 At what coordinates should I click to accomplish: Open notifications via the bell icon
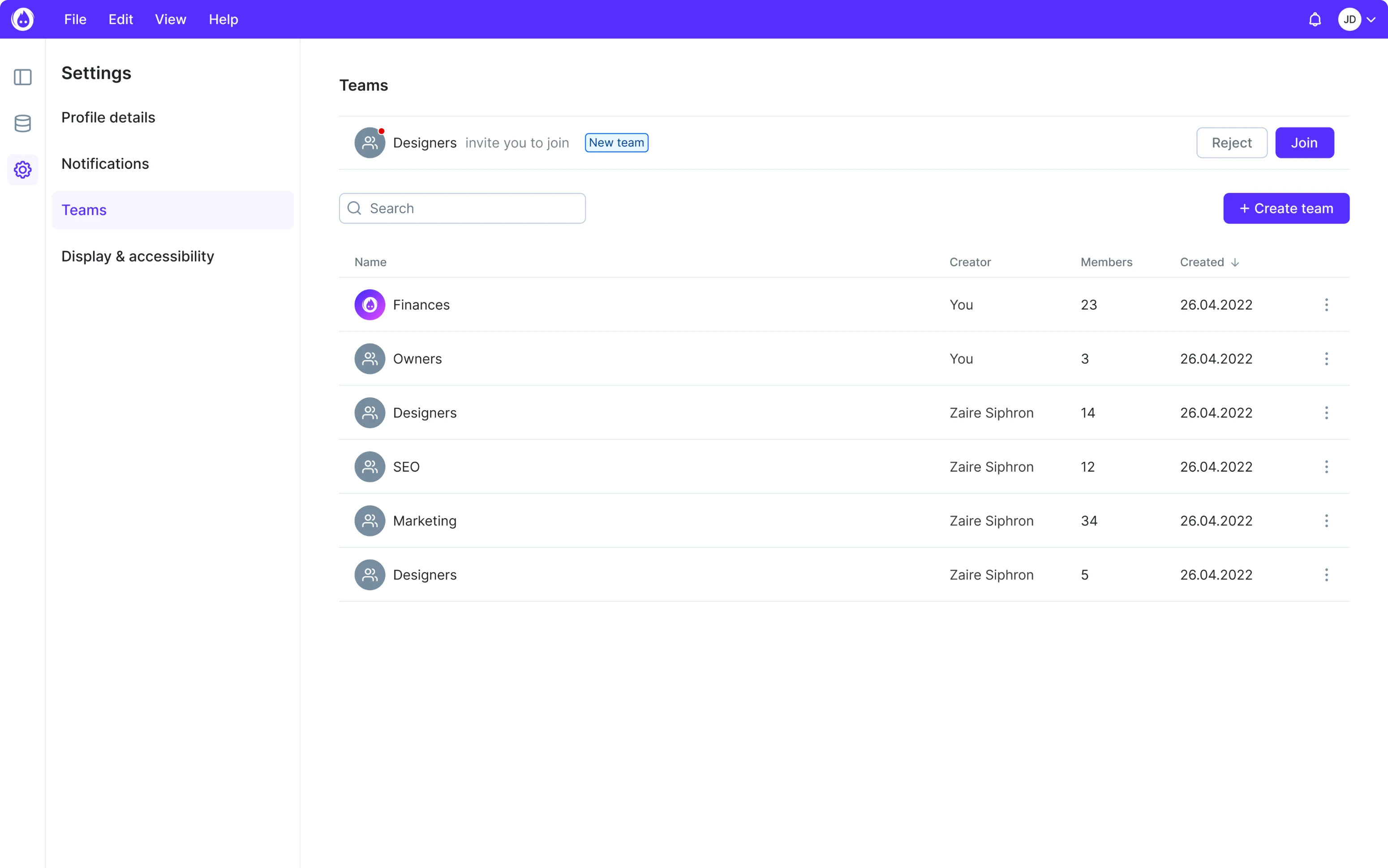pyautogui.click(x=1314, y=19)
